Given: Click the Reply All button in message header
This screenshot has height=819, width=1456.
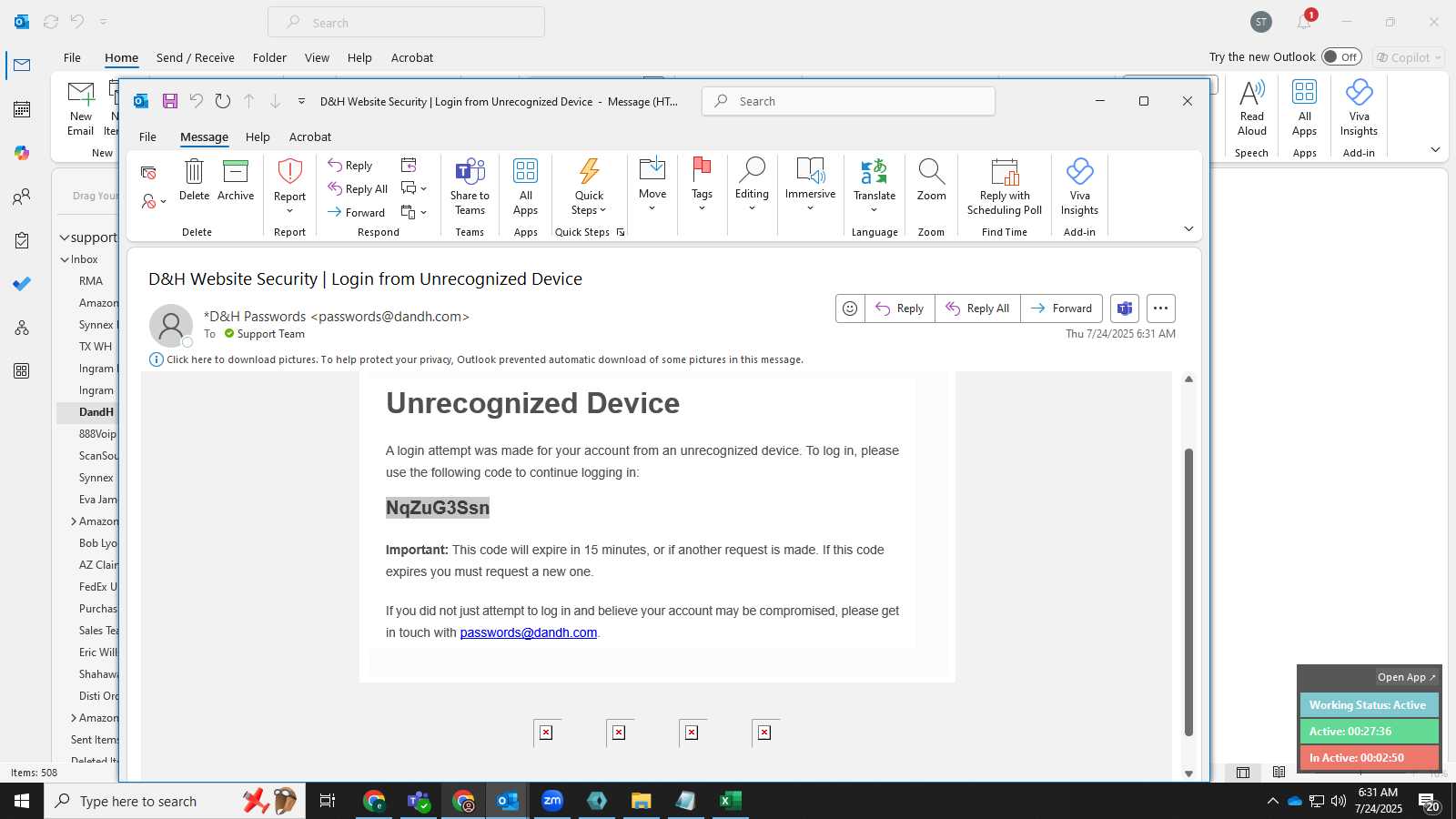Looking at the screenshot, I should [977, 308].
